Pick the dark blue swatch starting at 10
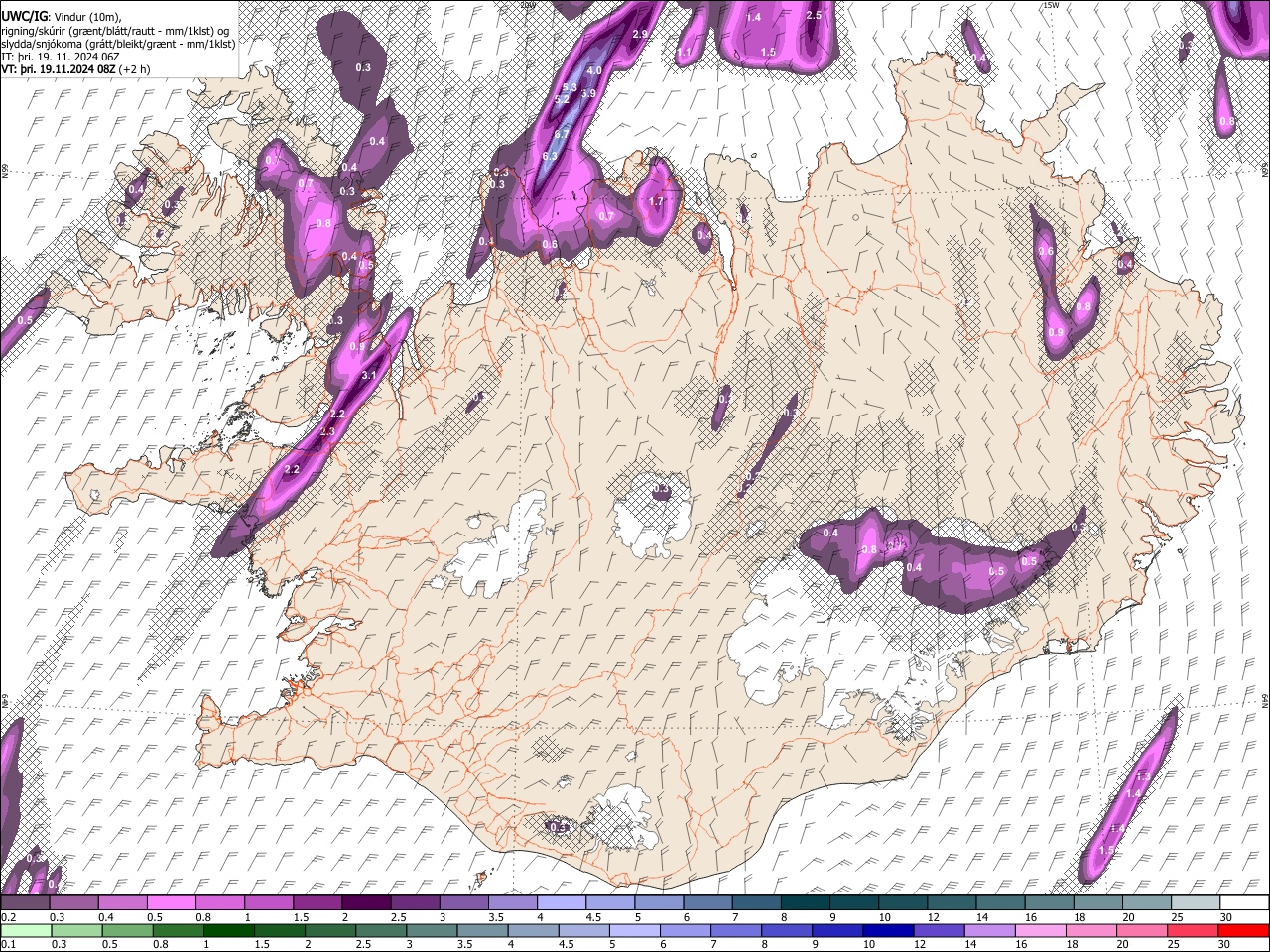Image resolution: width=1270 pixels, height=952 pixels. (887, 930)
